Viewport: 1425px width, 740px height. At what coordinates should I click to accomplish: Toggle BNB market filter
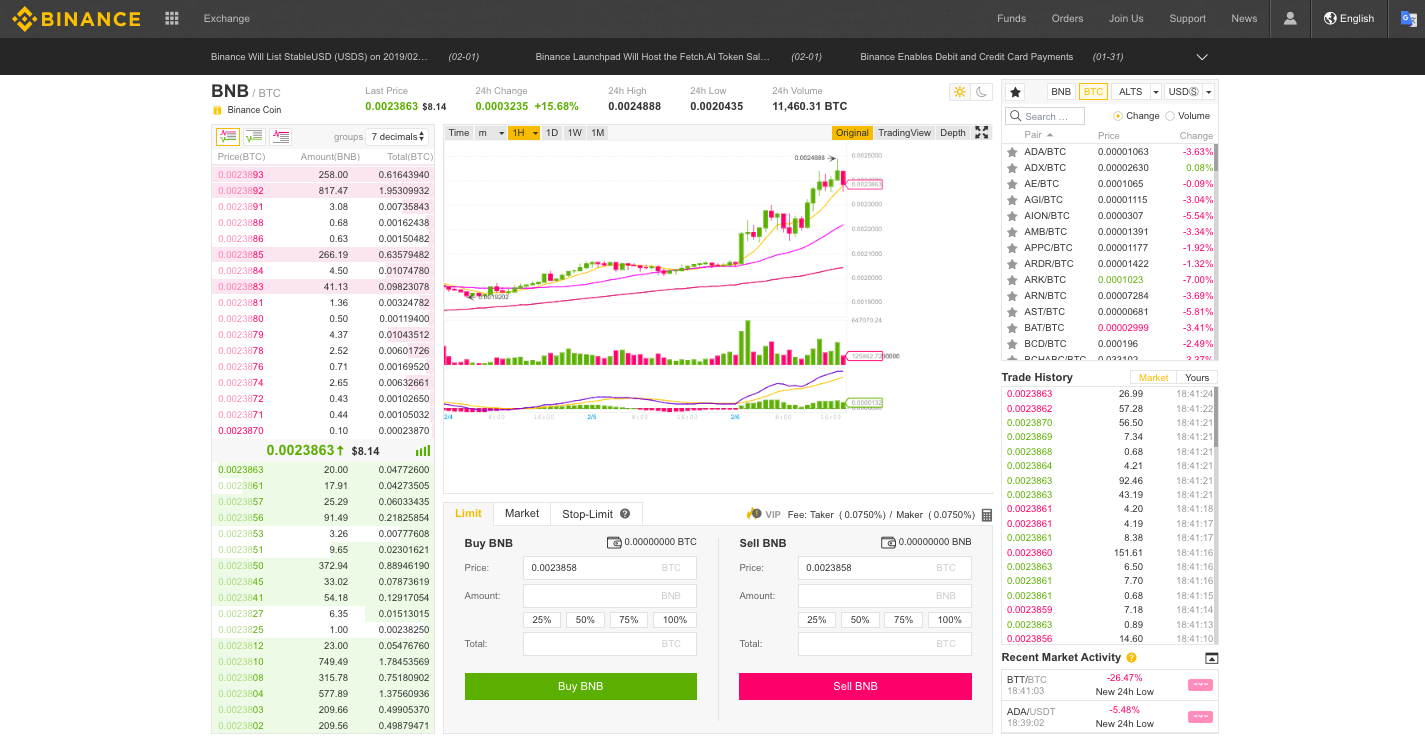(1061, 91)
